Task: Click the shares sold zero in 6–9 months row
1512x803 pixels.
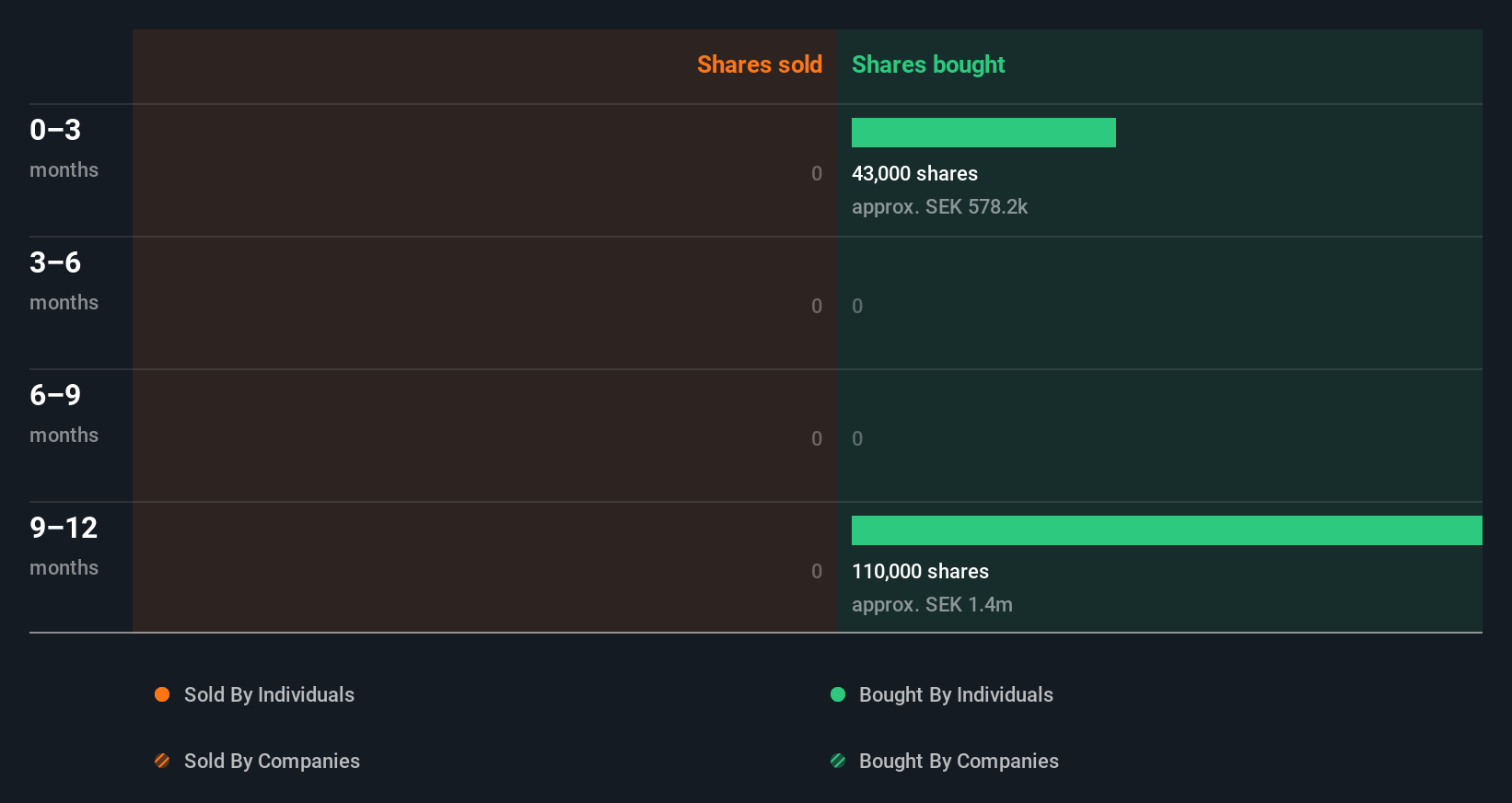Action: (x=817, y=438)
